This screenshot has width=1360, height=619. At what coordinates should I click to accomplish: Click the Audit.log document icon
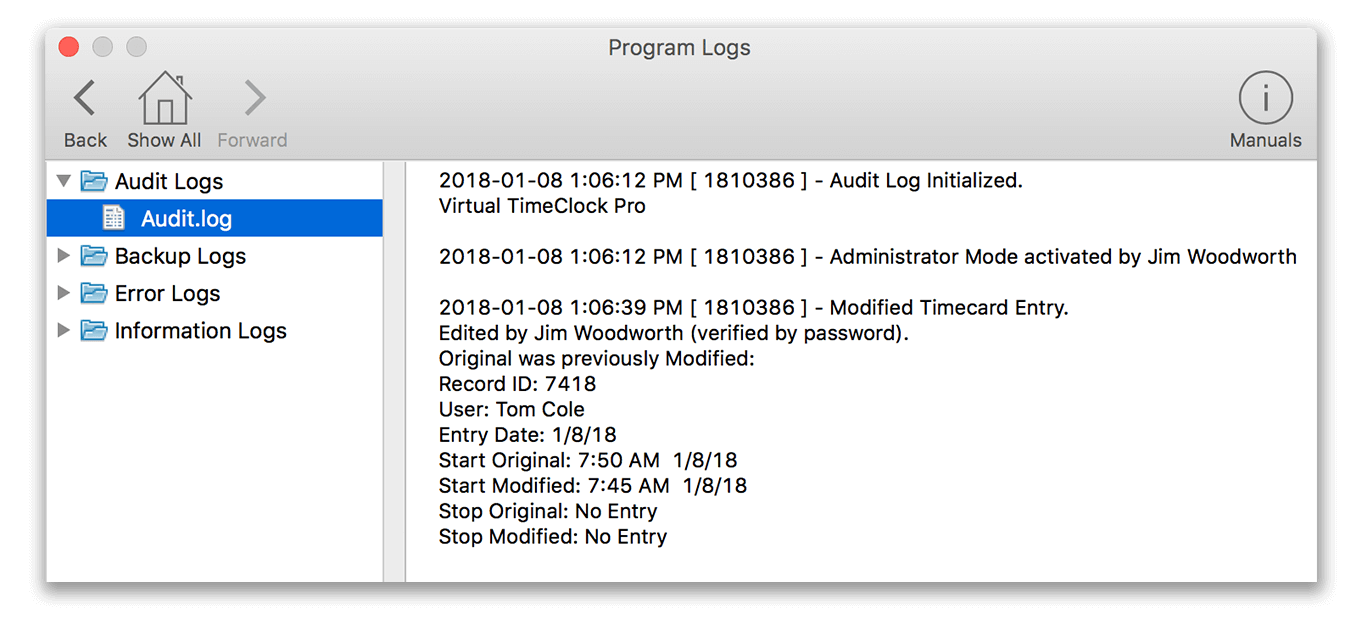click(113, 218)
